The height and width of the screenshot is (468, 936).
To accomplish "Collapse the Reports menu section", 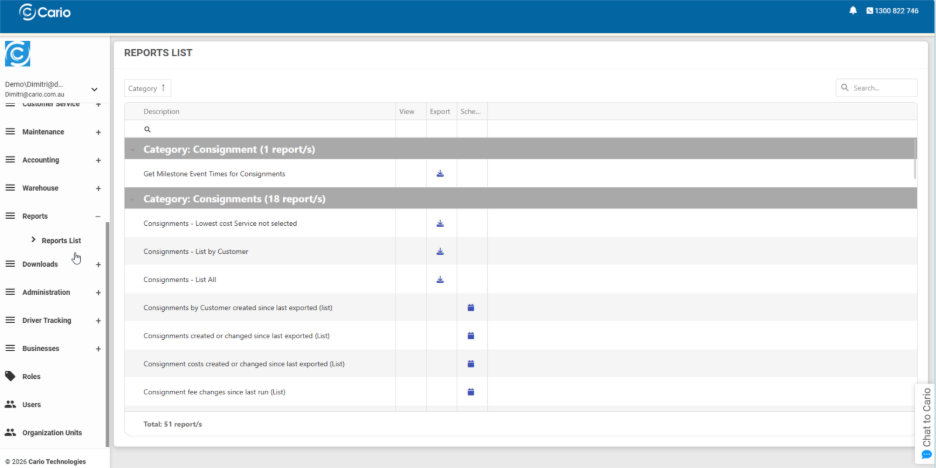I will [x=98, y=216].
